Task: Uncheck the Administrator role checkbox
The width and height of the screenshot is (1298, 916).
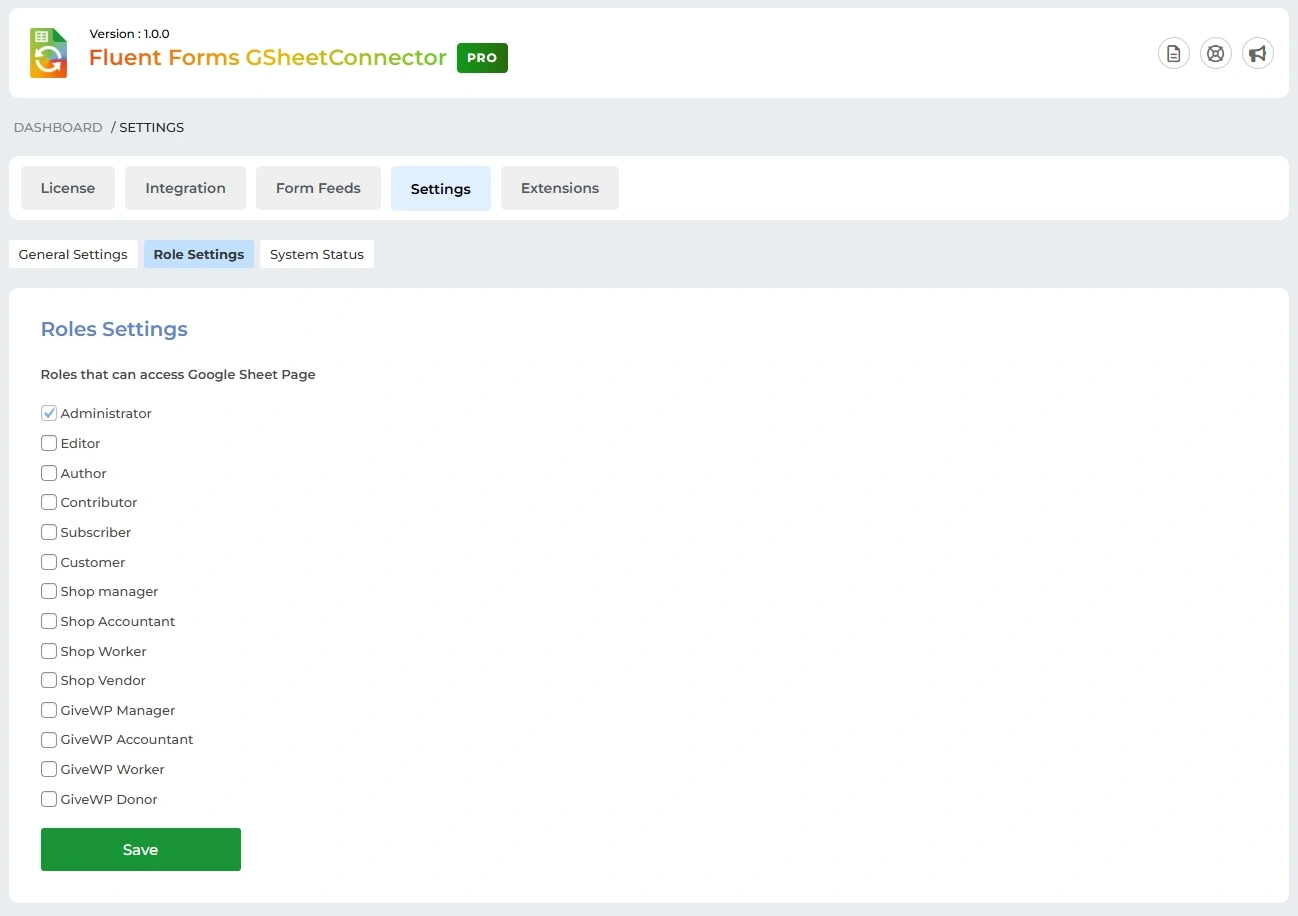Action: coord(49,413)
